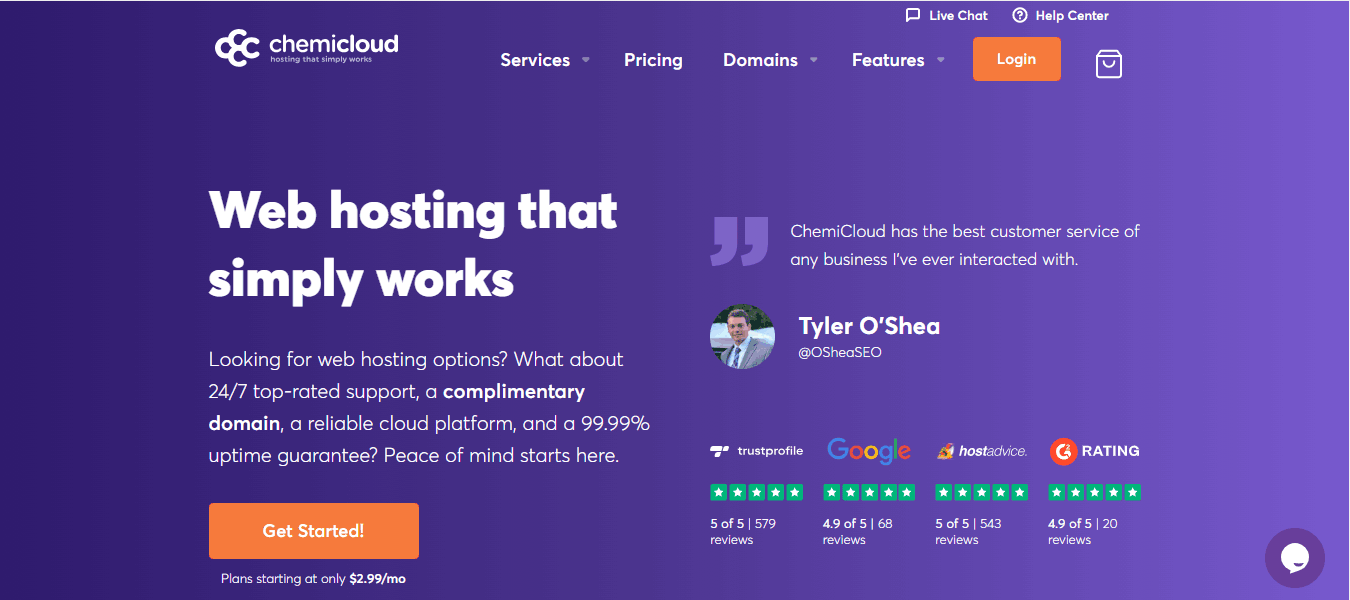Screen dimensions: 1350x600
Task: Click the hostadvice logo
Action: (982, 451)
